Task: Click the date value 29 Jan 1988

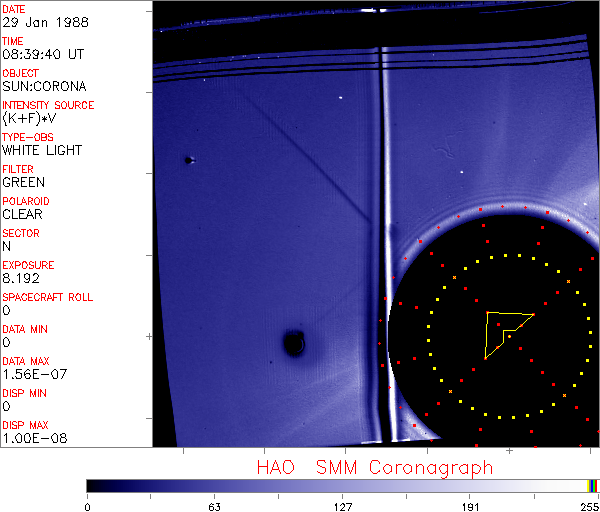Action: [43, 22]
